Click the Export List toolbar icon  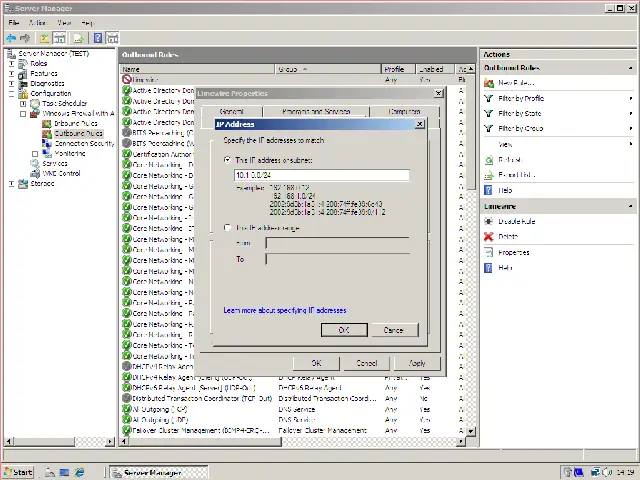78,38
